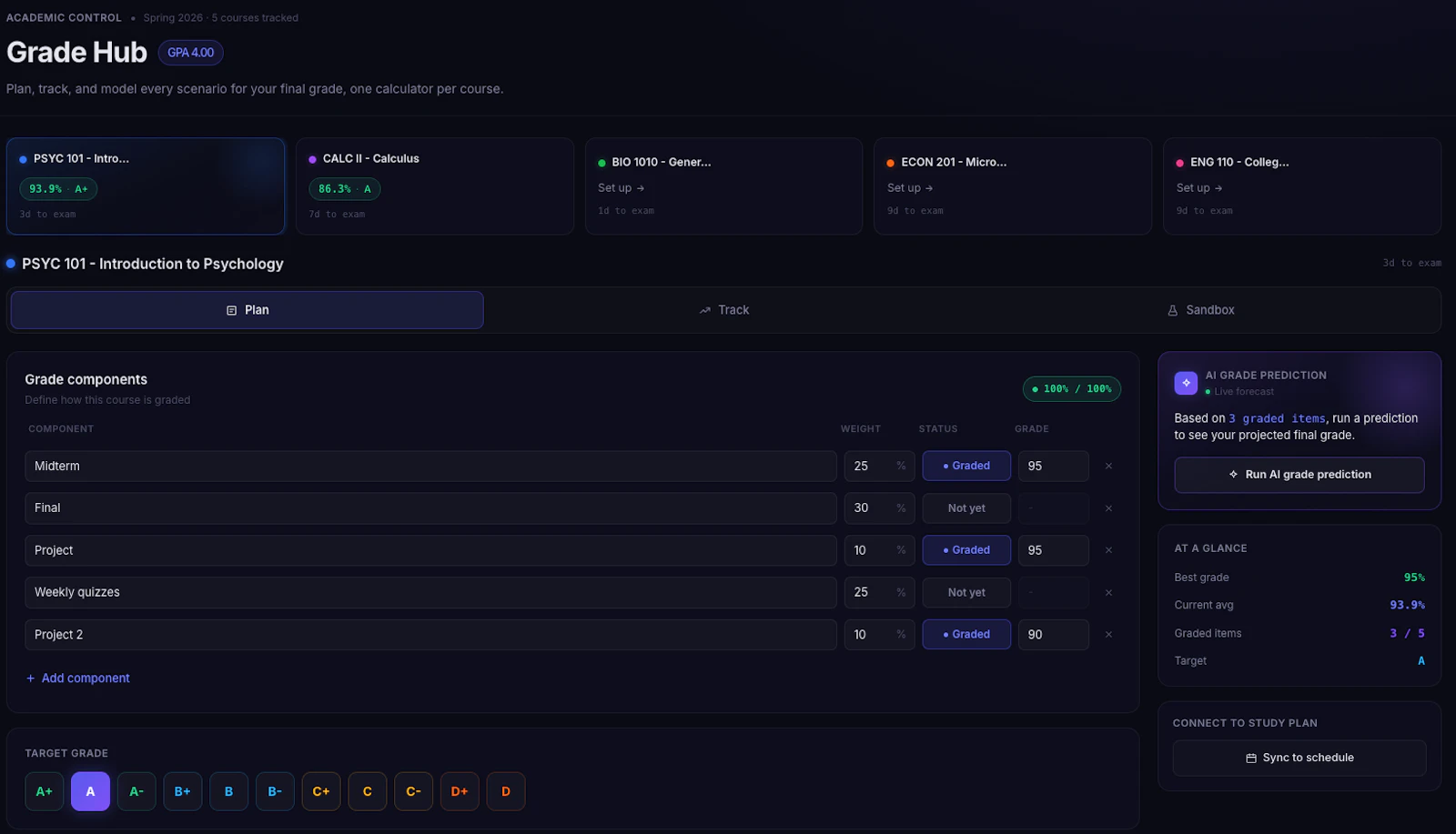Screen dimensions: 1456x834
Task: Click Graded items value 3 / 5
Action: coord(1407,634)
